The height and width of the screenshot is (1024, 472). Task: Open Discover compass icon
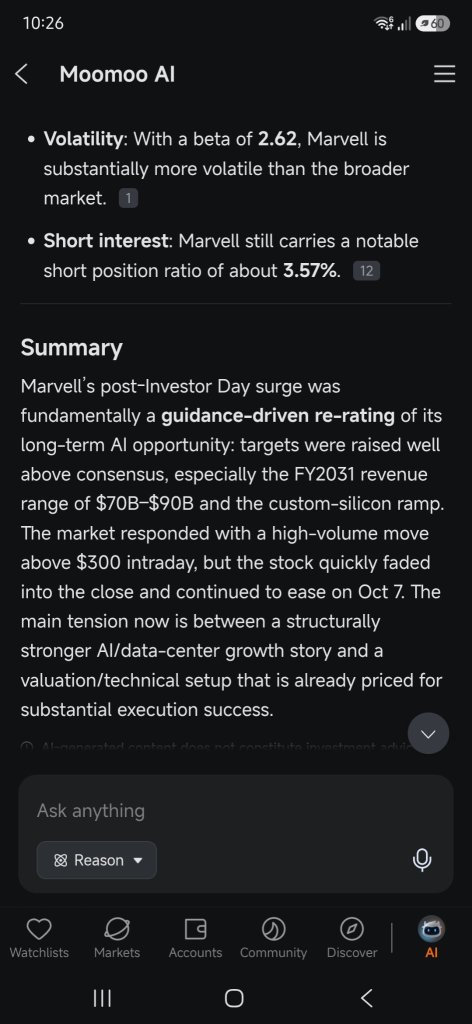coord(352,928)
